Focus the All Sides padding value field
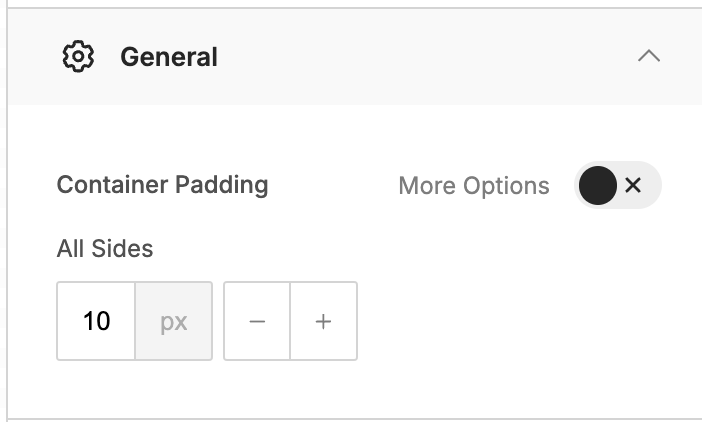Image resolution: width=702 pixels, height=422 pixels. point(96,321)
